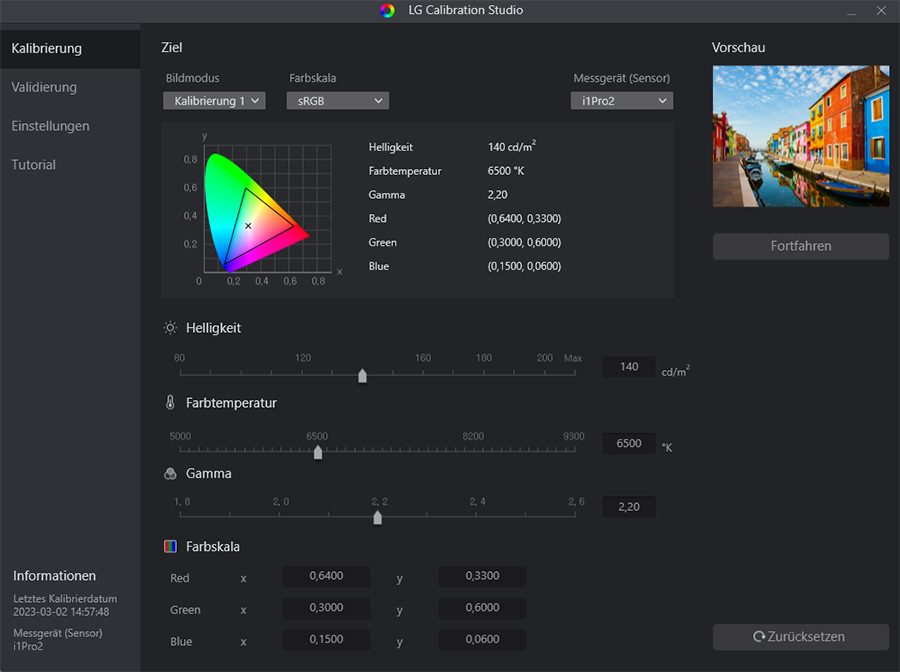Switch to the Validierung tab
The image size is (900, 672).
pos(70,87)
